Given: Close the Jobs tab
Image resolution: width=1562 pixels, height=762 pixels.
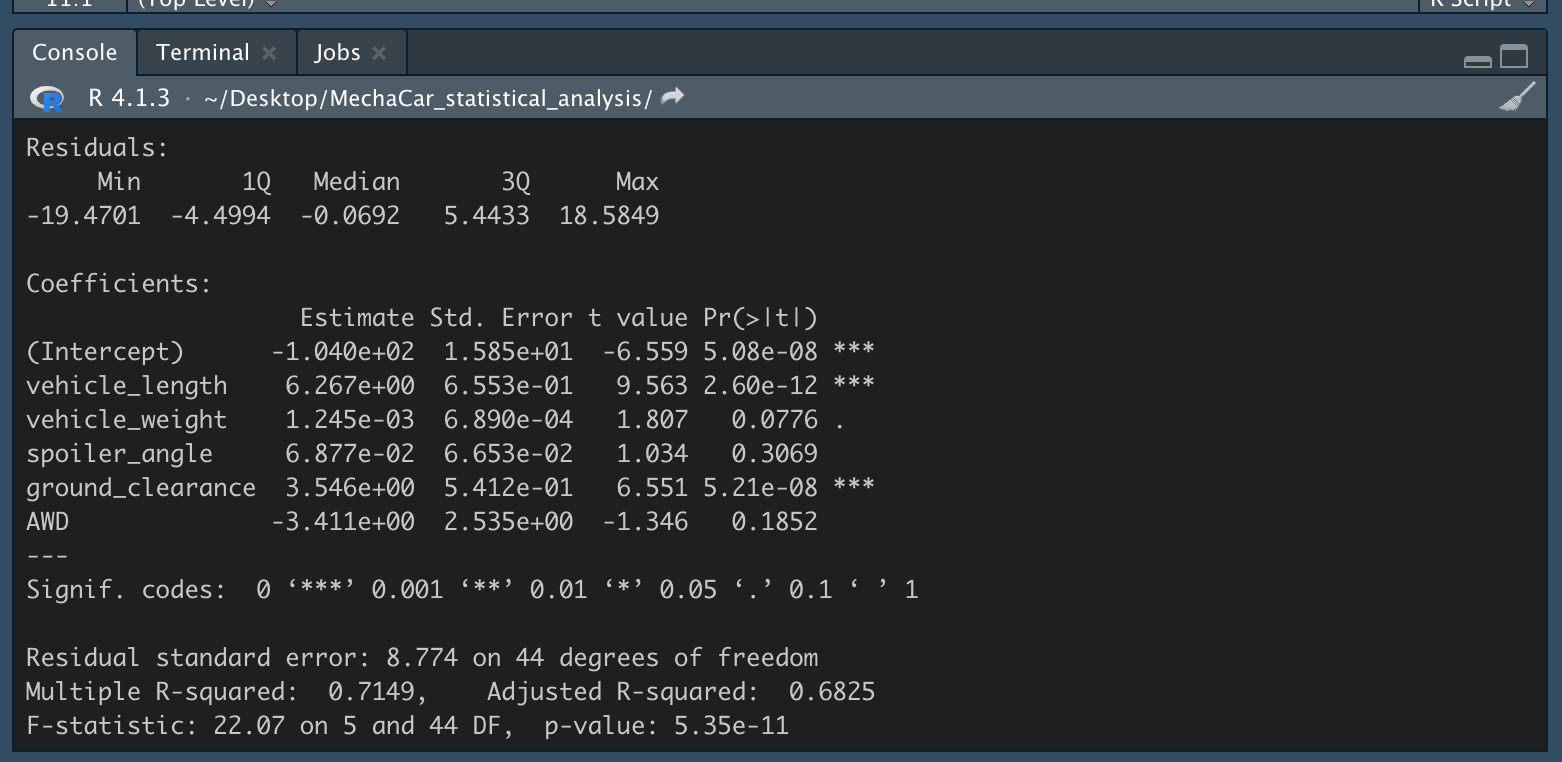Looking at the screenshot, I should coord(379,54).
